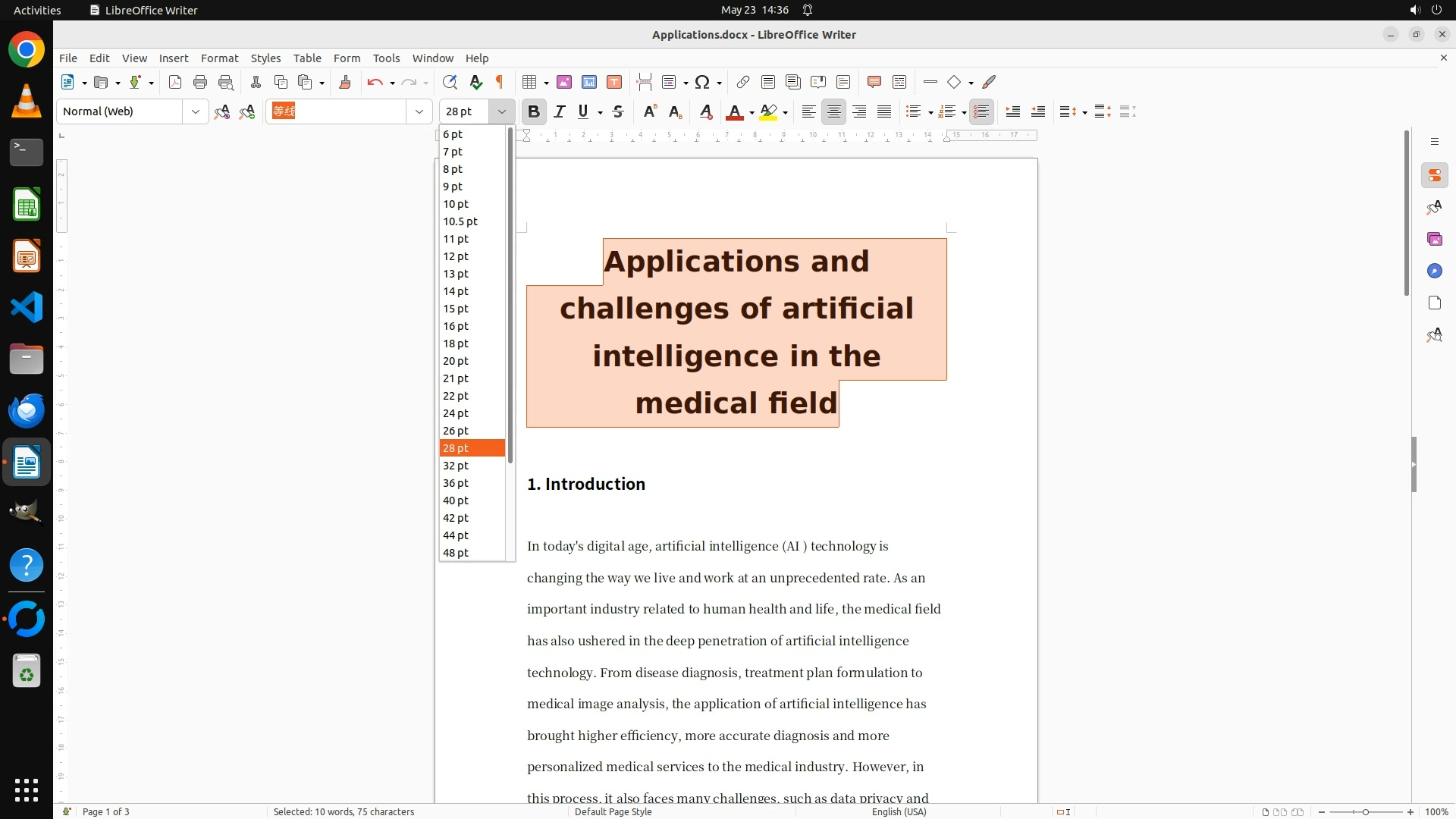Click the Insert Hyperlink icon
Image resolution: width=1456 pixels, height=819 pixels.
click(743, 82)
